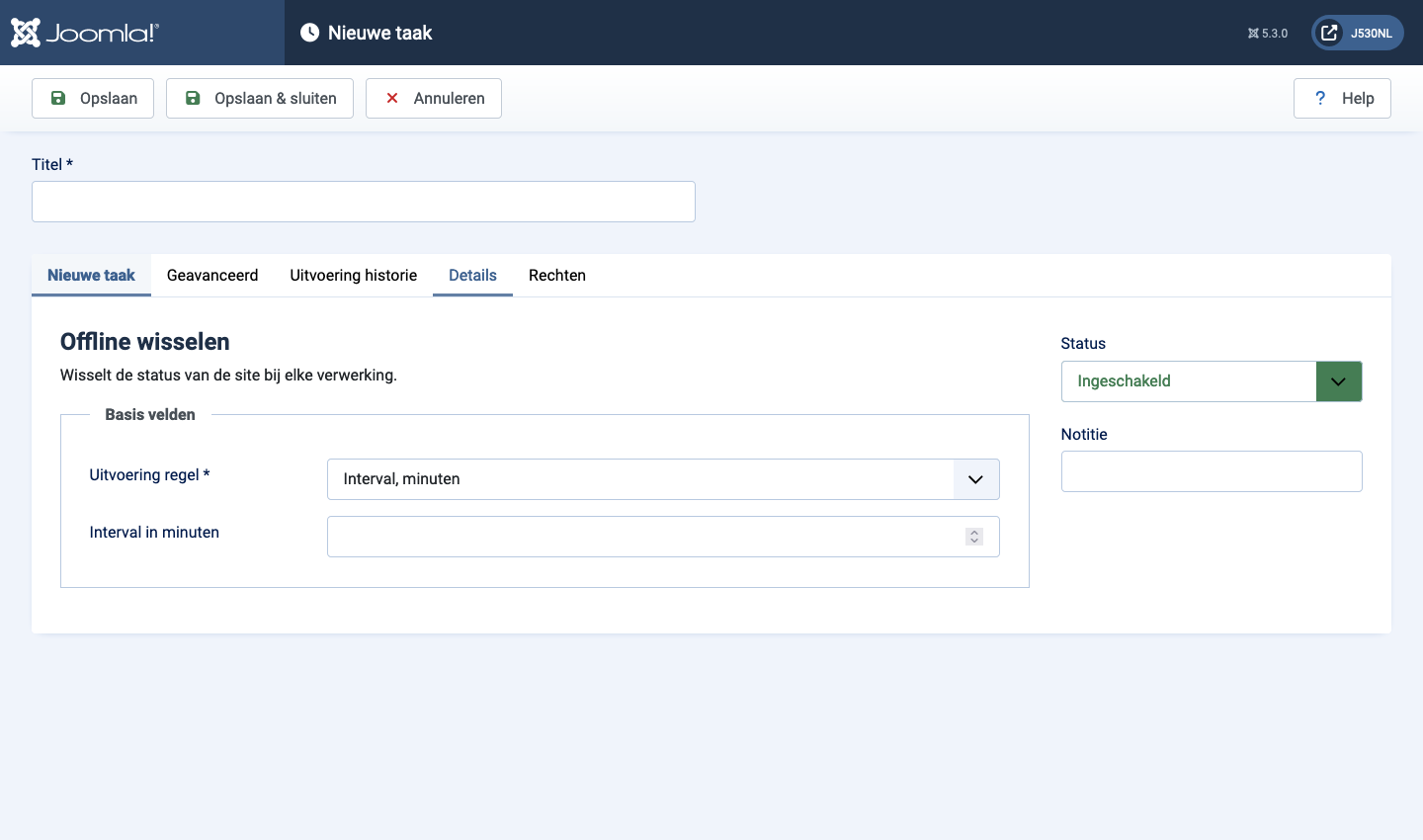Save the task with Opslaan
Image resolution: width=1423 pixels, height=840 pixels.
coord(93,98)
